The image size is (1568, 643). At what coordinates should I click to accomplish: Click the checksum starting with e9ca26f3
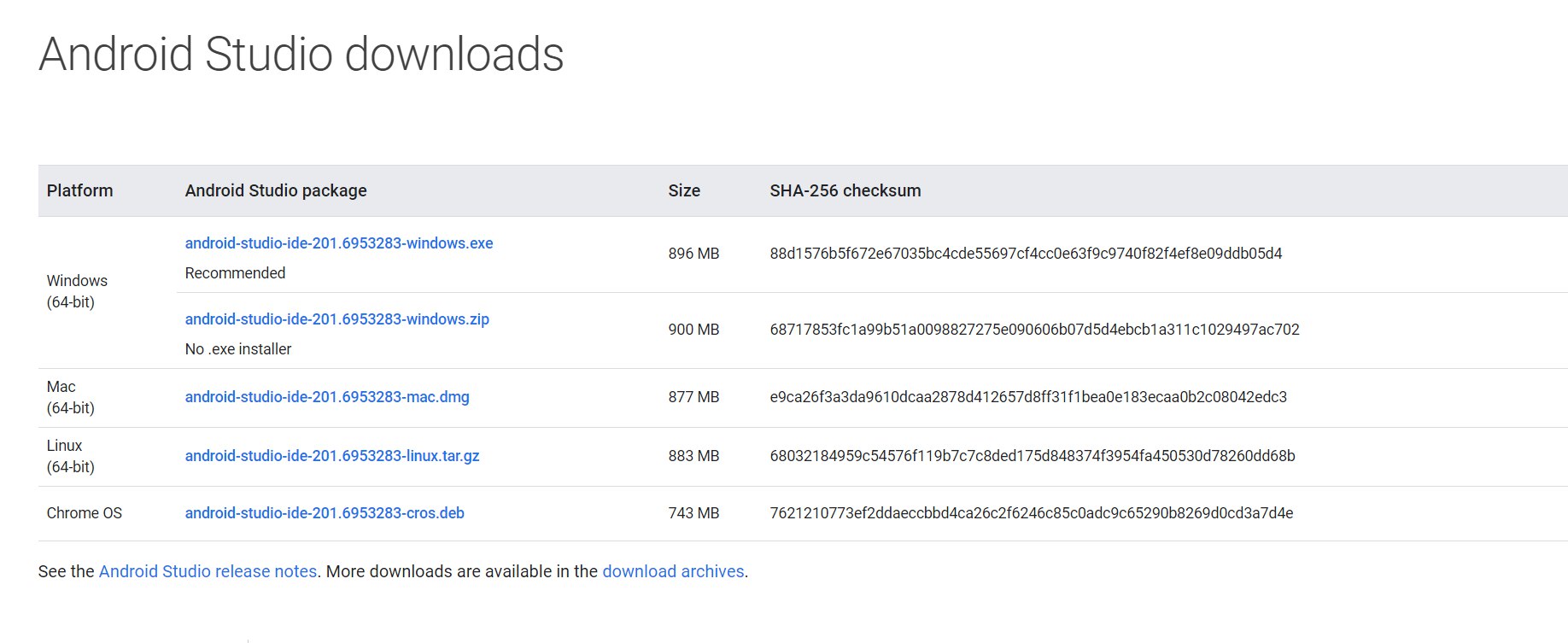(1028, 397)
